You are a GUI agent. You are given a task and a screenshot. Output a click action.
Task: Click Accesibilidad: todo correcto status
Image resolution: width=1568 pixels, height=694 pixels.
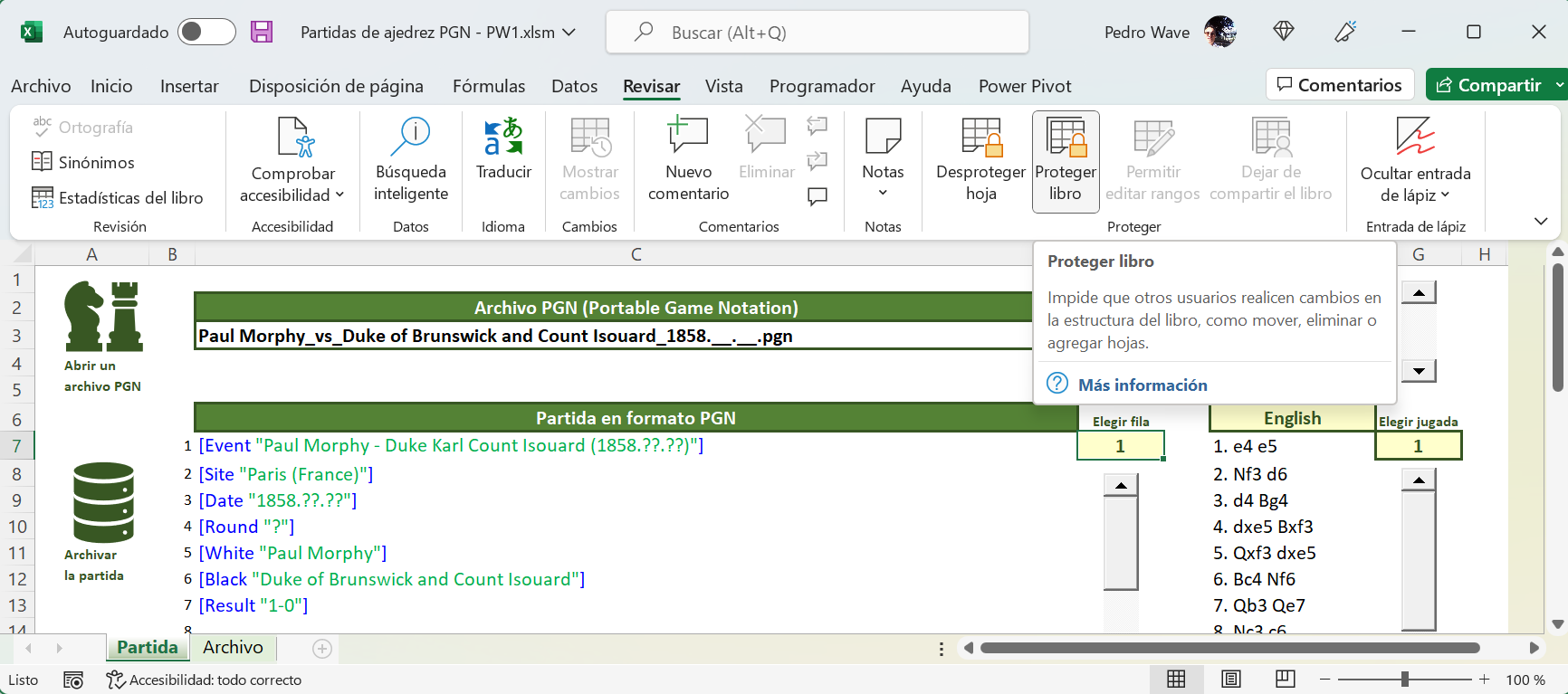point(204,680)
